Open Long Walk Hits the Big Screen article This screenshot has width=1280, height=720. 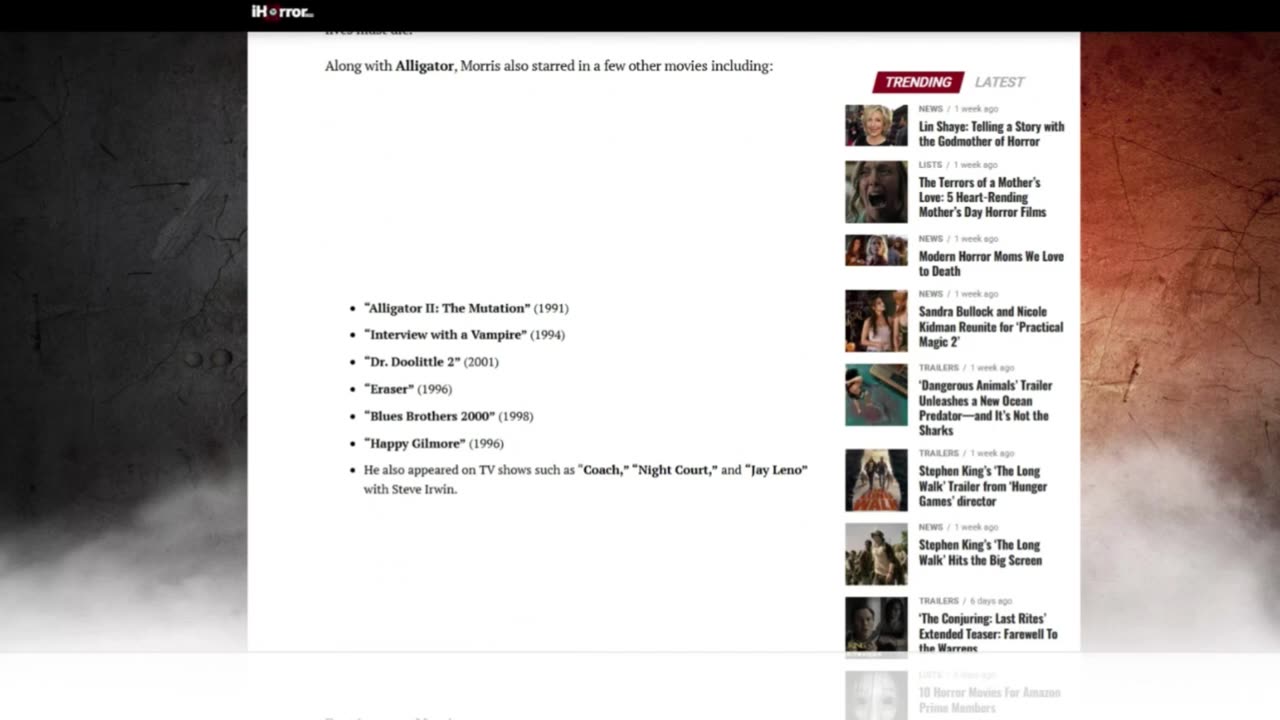(x=980, y=553)
